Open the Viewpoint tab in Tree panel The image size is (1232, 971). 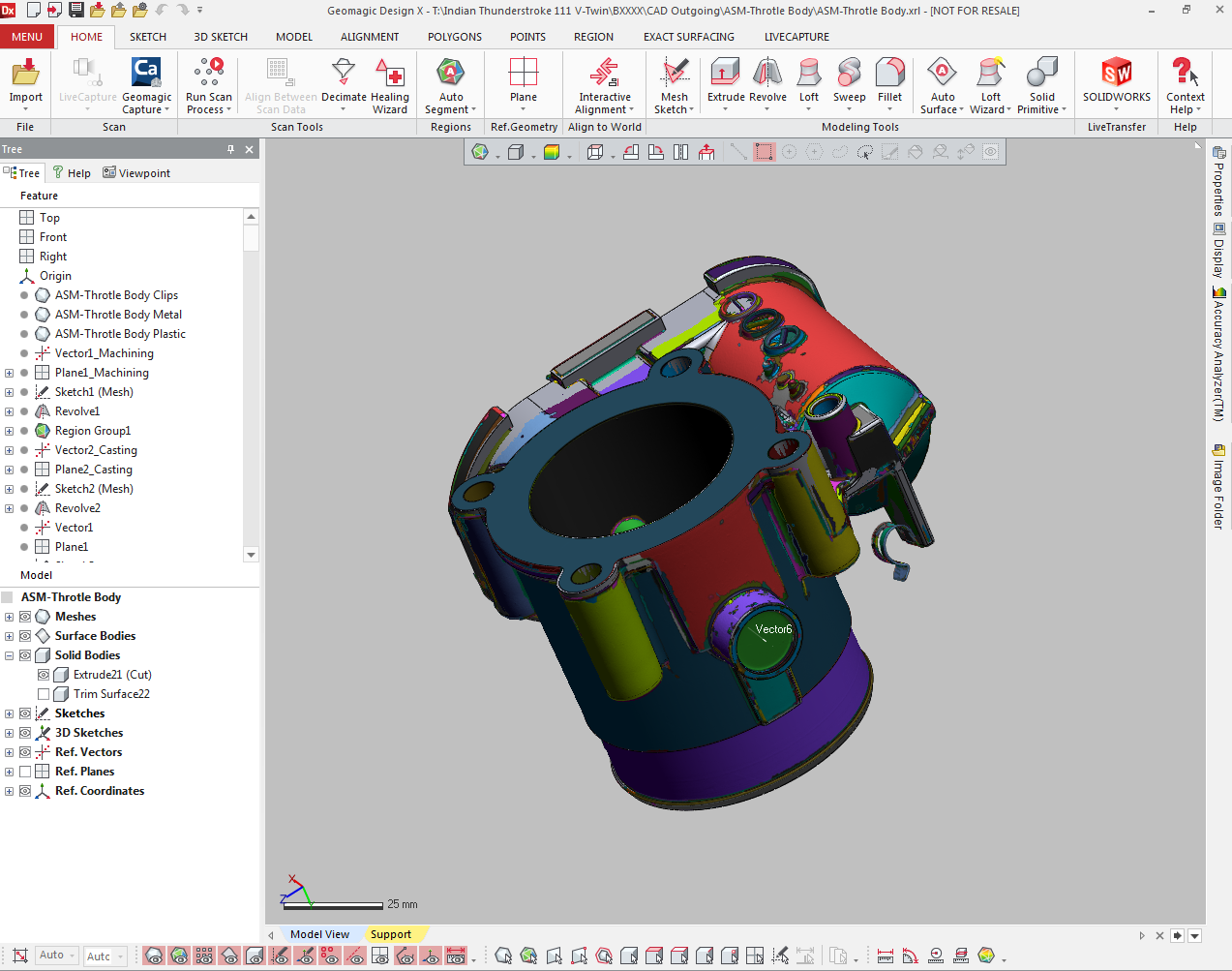click(136, 173)
